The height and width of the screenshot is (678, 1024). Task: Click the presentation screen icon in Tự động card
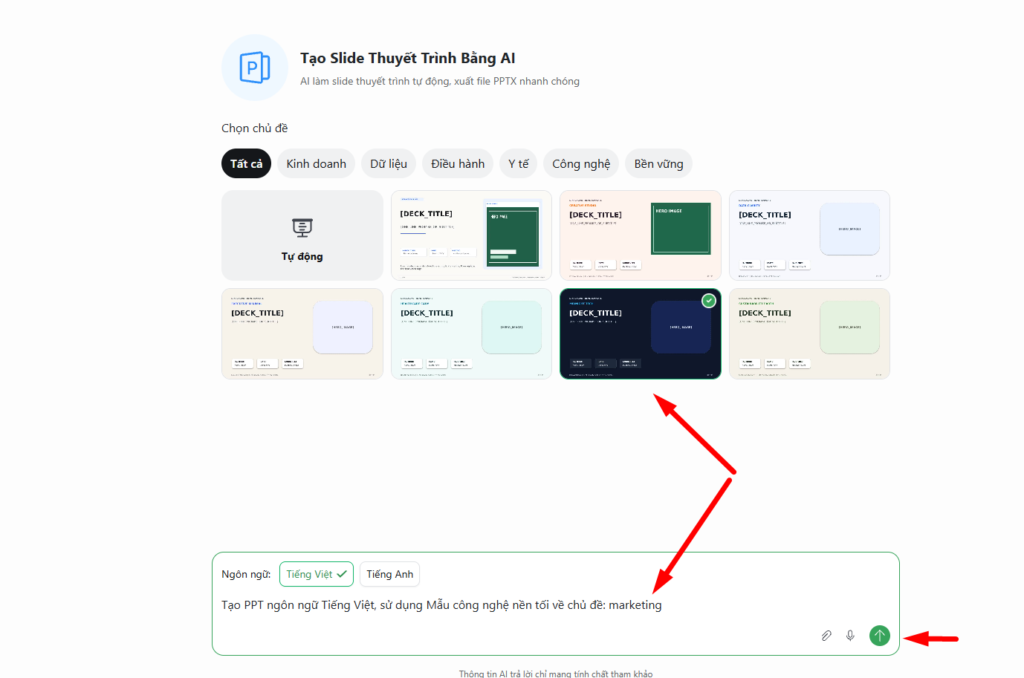click(x=302, y=228)
